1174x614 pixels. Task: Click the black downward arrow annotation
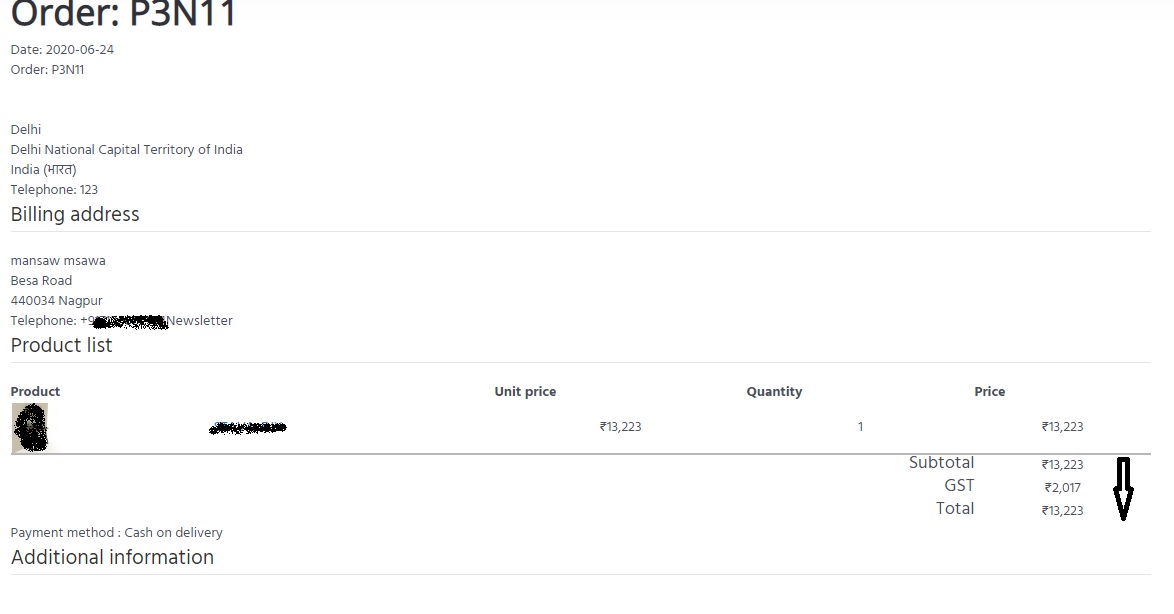click(1122, 489)
